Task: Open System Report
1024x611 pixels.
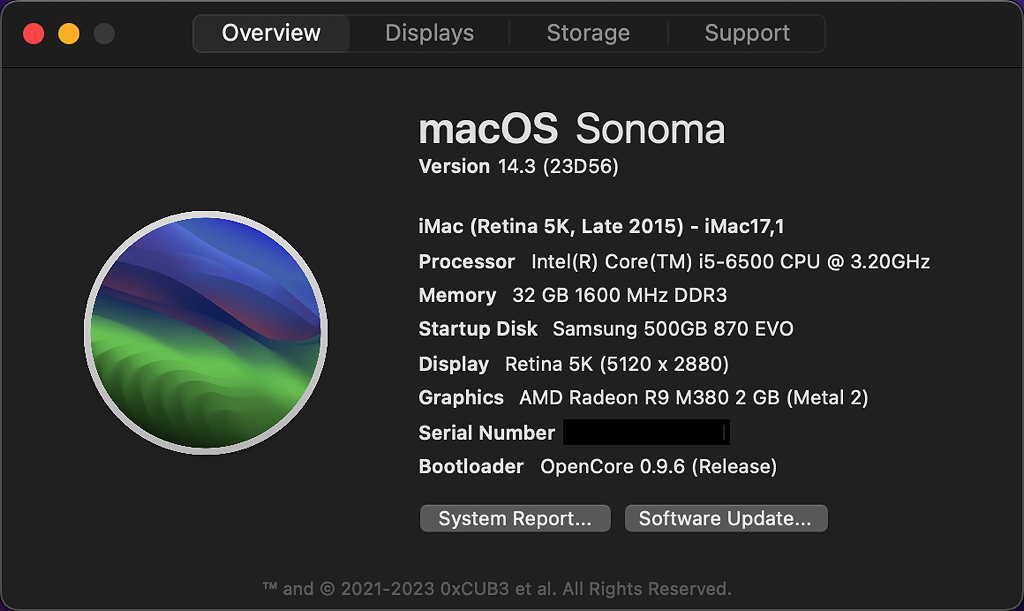Action: pyautogui.click(x=515, y=518)
